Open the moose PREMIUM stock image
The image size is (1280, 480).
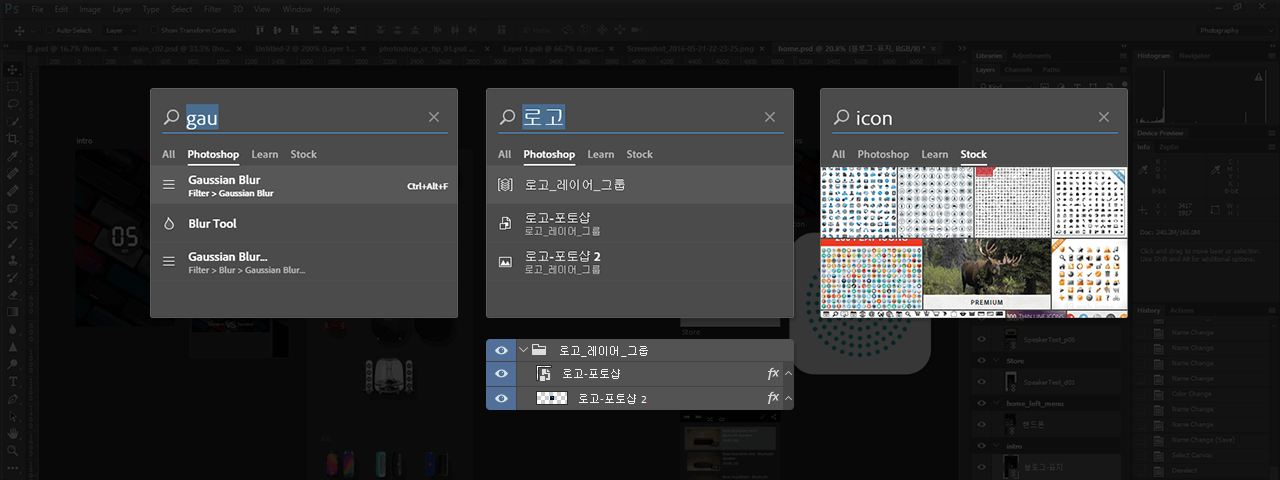(986, 273)
